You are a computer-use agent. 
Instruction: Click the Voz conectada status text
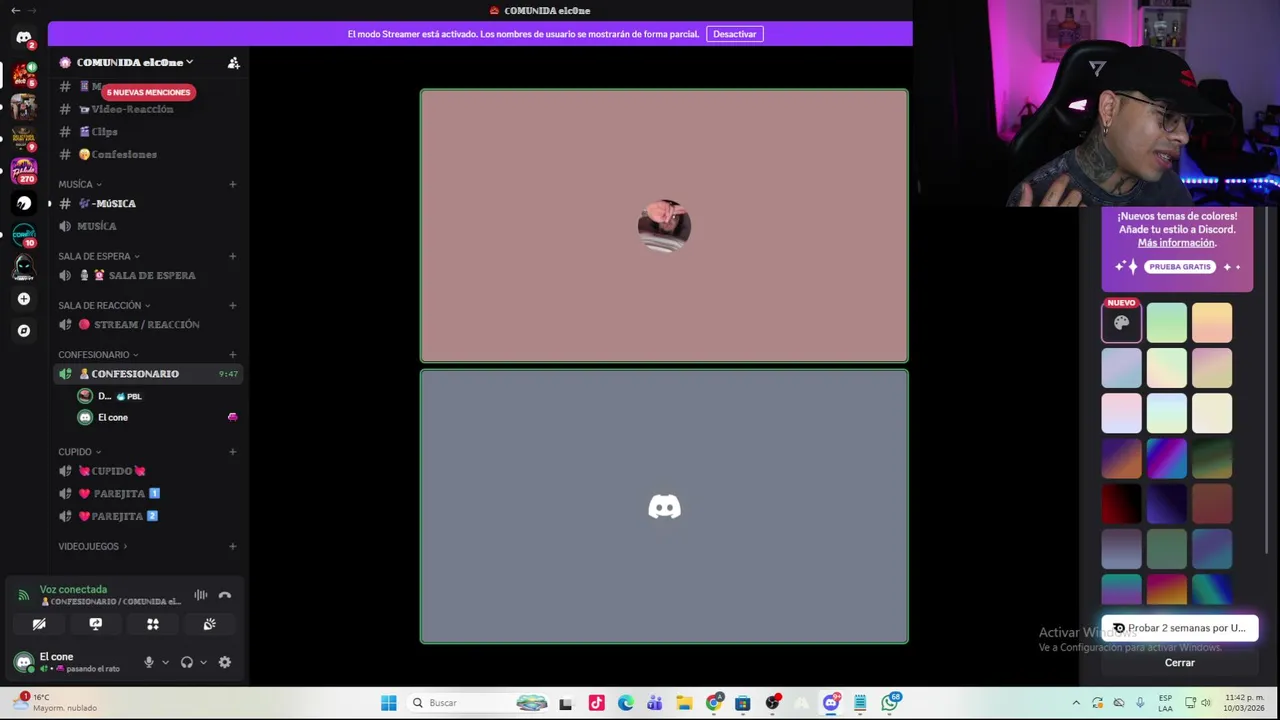click(x=73, y=590)
